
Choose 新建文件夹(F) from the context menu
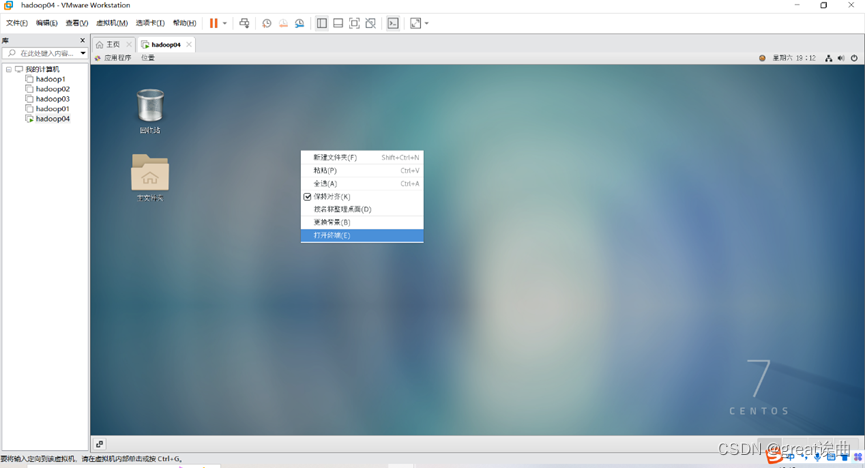point(362,157)
